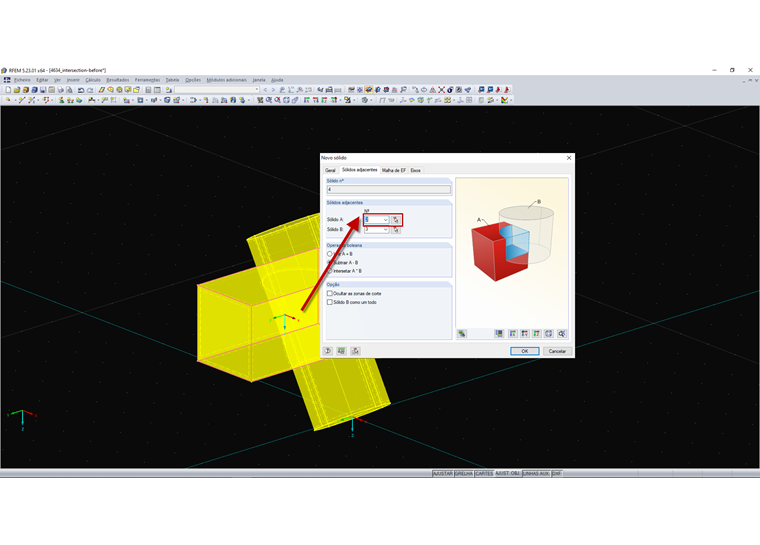Select the Intersetar A * B radio option

(330, 271)
